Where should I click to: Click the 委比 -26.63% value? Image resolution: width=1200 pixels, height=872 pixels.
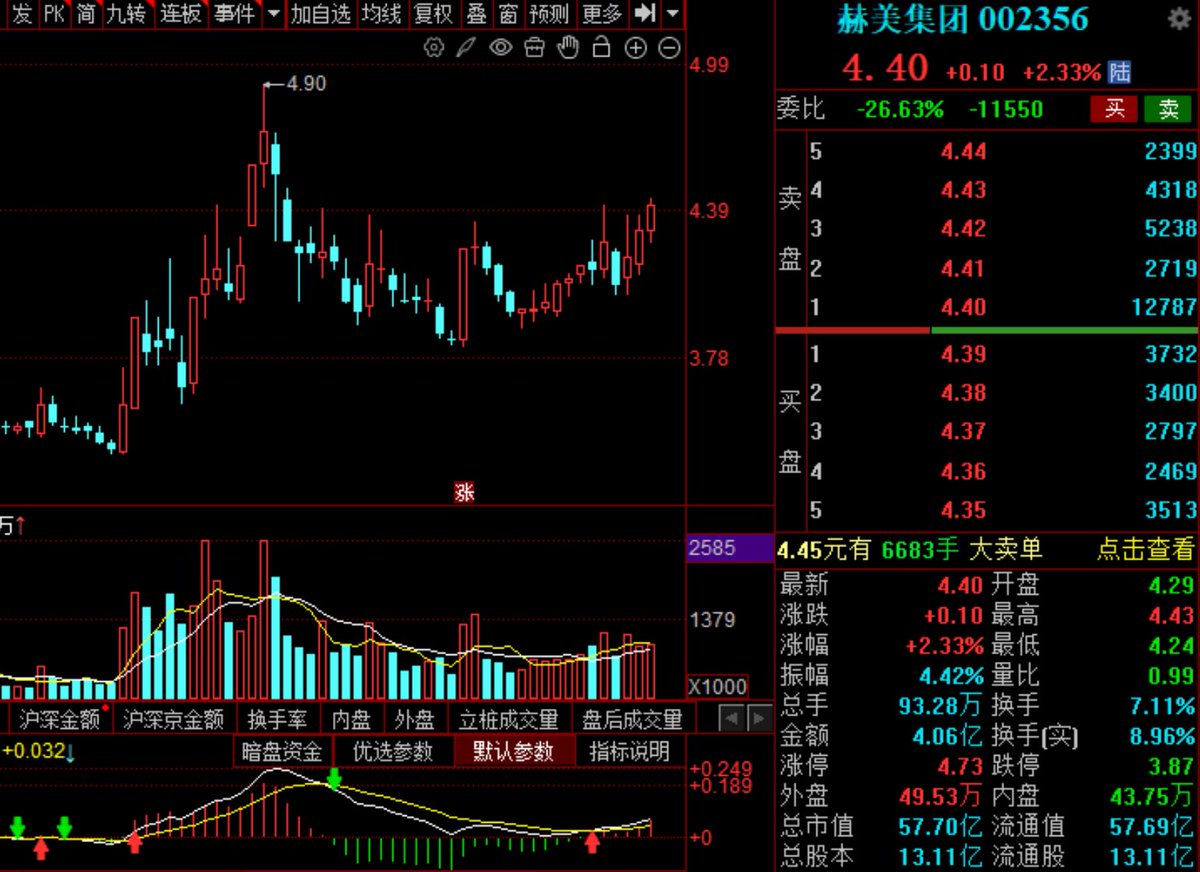(900, 109)
